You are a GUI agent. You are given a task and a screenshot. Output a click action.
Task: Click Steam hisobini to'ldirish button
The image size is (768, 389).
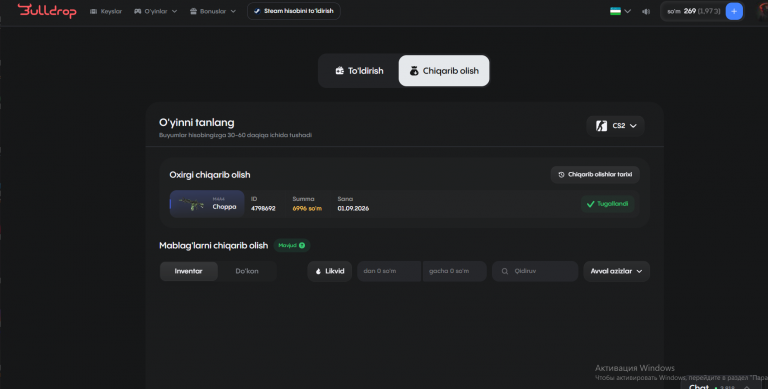tap(294, 11)
